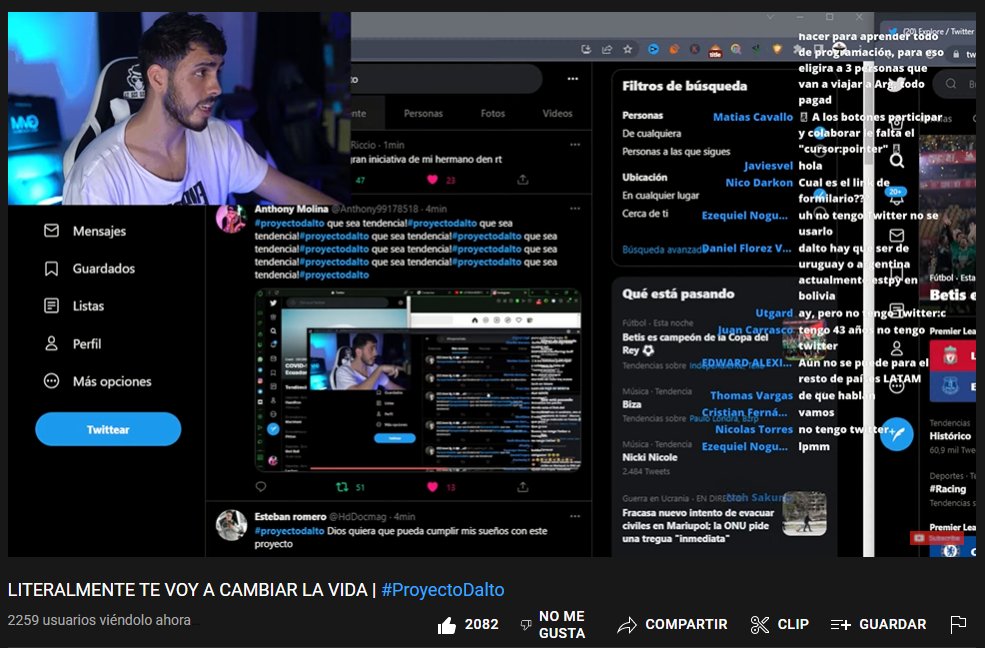
Task: Click the envelope icon beside Mensajes
Action: [52, 230]
